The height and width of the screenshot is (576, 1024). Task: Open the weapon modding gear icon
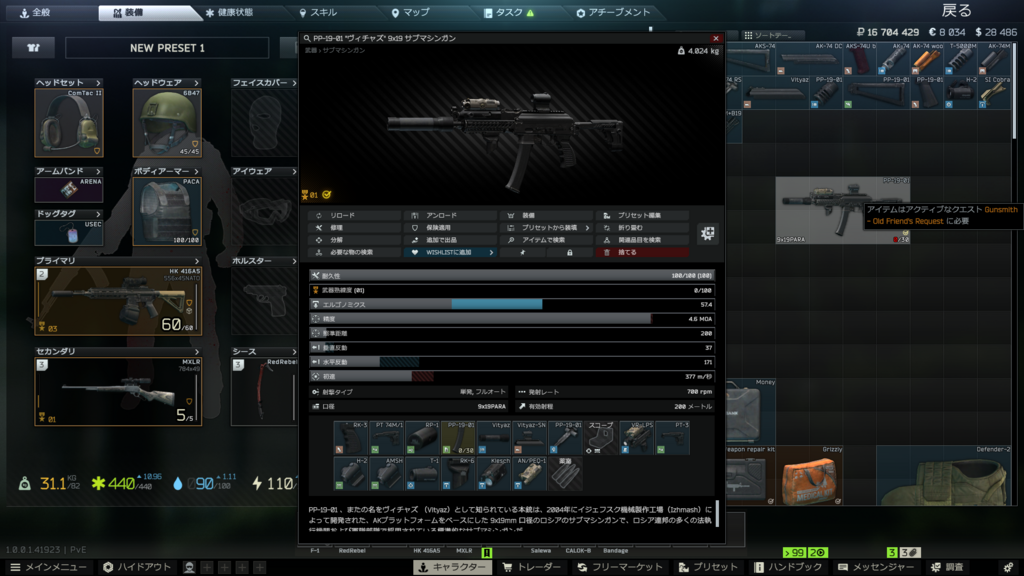click(708, 234)
